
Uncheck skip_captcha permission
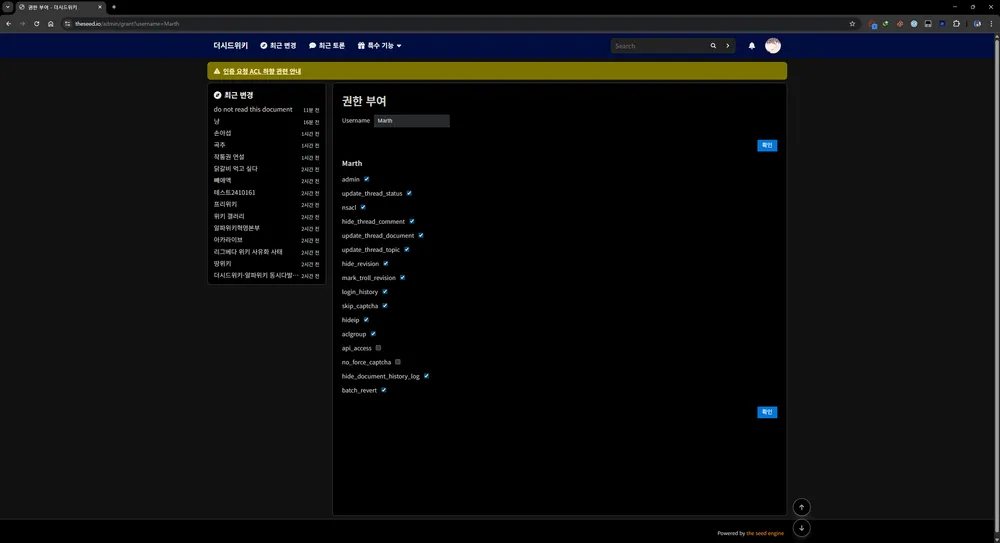(385, 306)
